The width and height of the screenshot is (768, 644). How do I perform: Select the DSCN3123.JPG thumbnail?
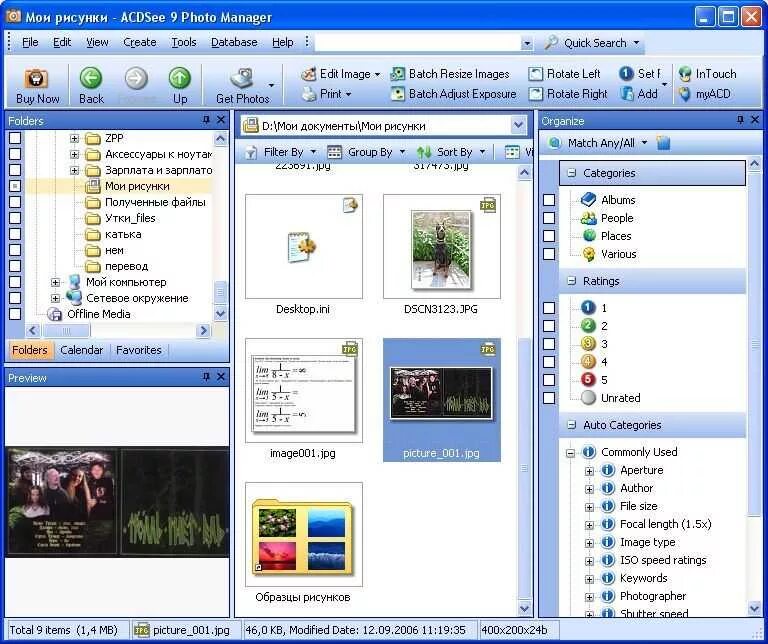(x=441, y=247)
